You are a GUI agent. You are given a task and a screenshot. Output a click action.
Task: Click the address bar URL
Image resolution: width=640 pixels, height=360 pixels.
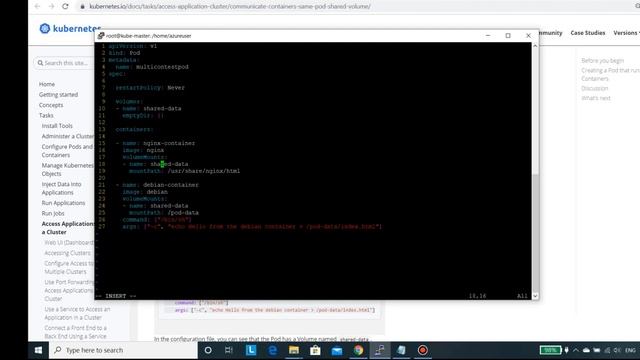pos(230,7)
